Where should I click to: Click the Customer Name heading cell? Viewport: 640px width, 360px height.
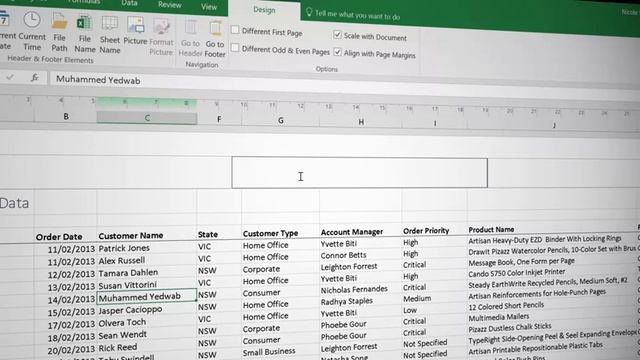coord(131,236)
